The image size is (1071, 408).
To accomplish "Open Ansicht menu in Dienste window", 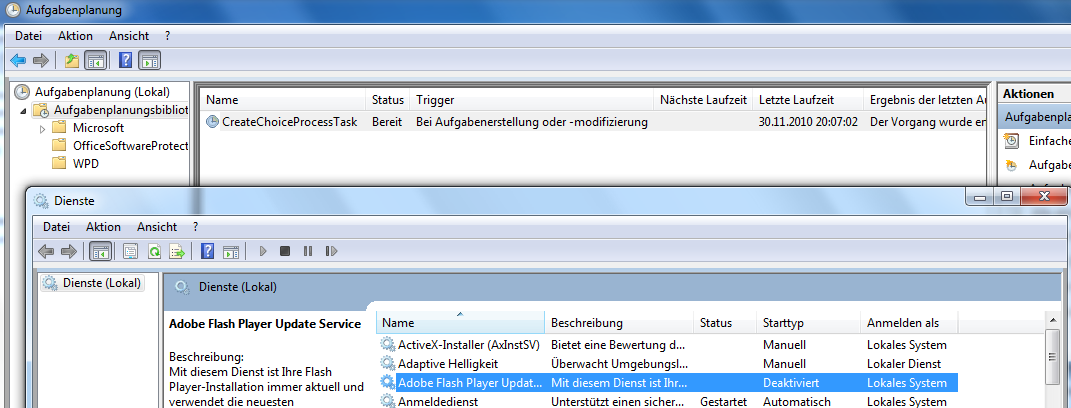I will point(157,226).
